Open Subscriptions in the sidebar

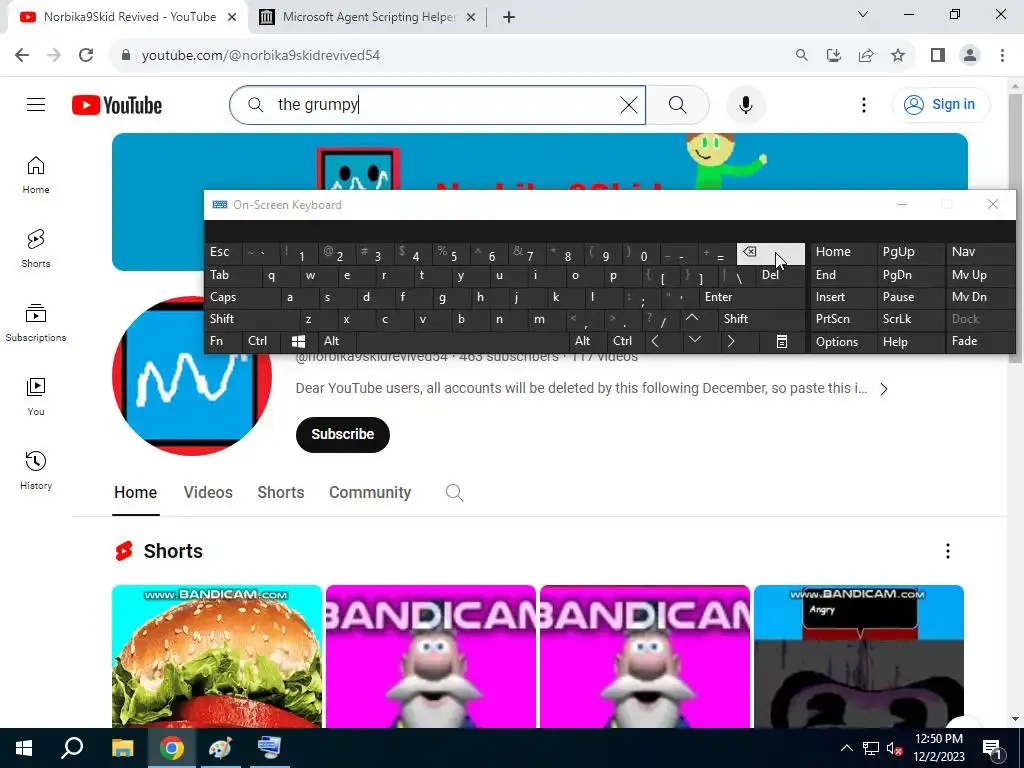pyautogui.click(x=36, y=323)
